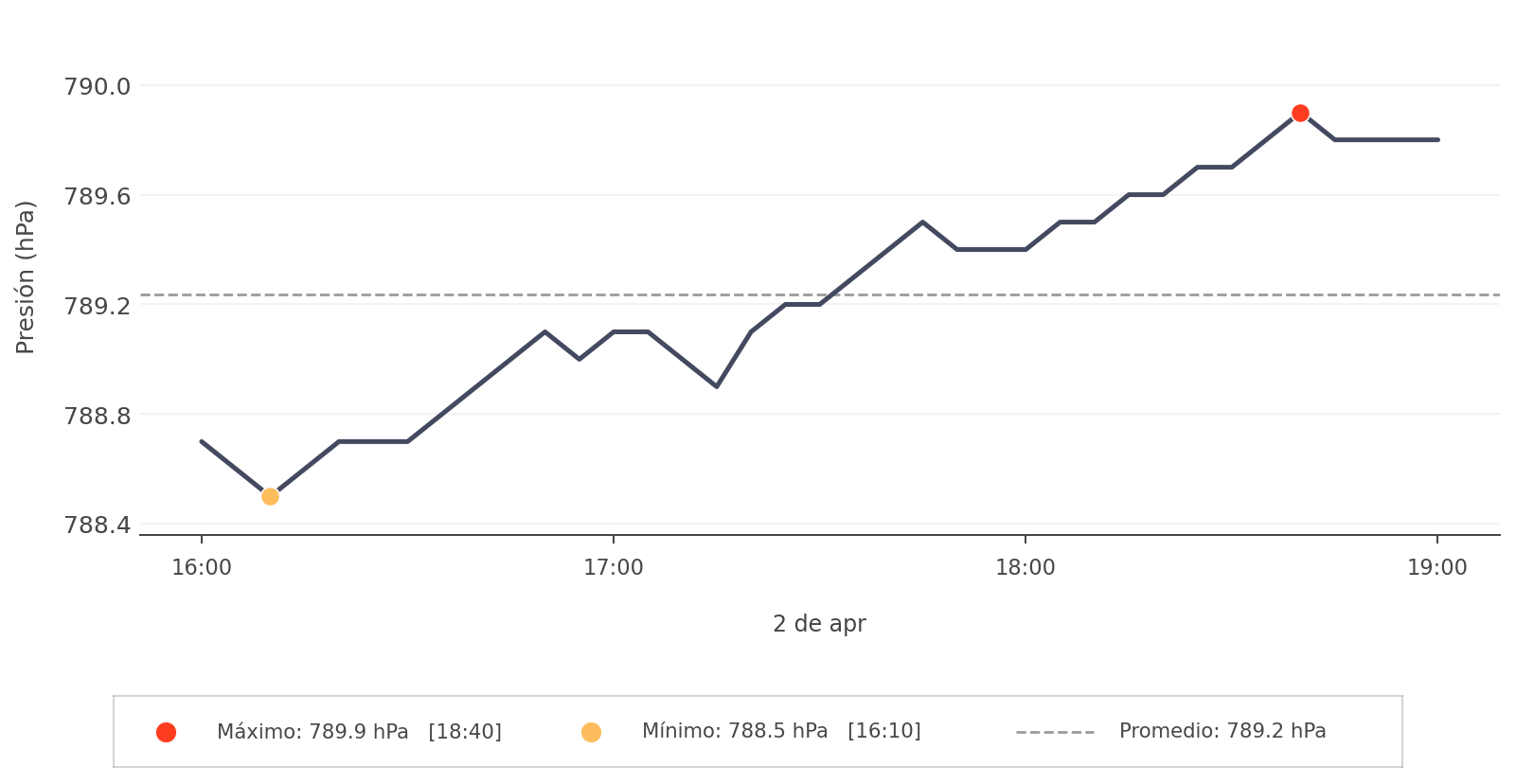1516x784 pixels.
Task: Click the 789.2 y-axis tick label
Action: (x=97, y=306)
